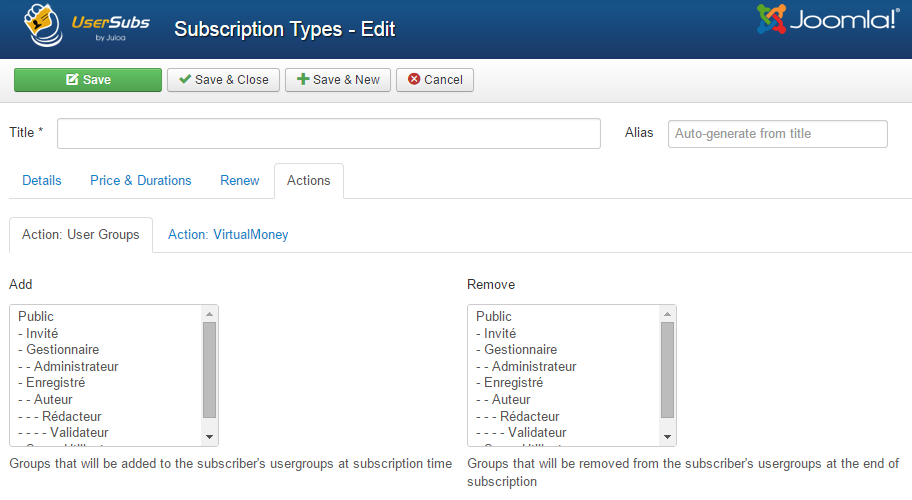Select Action: User Groups sub-tab
Viewport: 912px width, 500px height.
click(81, 235)
